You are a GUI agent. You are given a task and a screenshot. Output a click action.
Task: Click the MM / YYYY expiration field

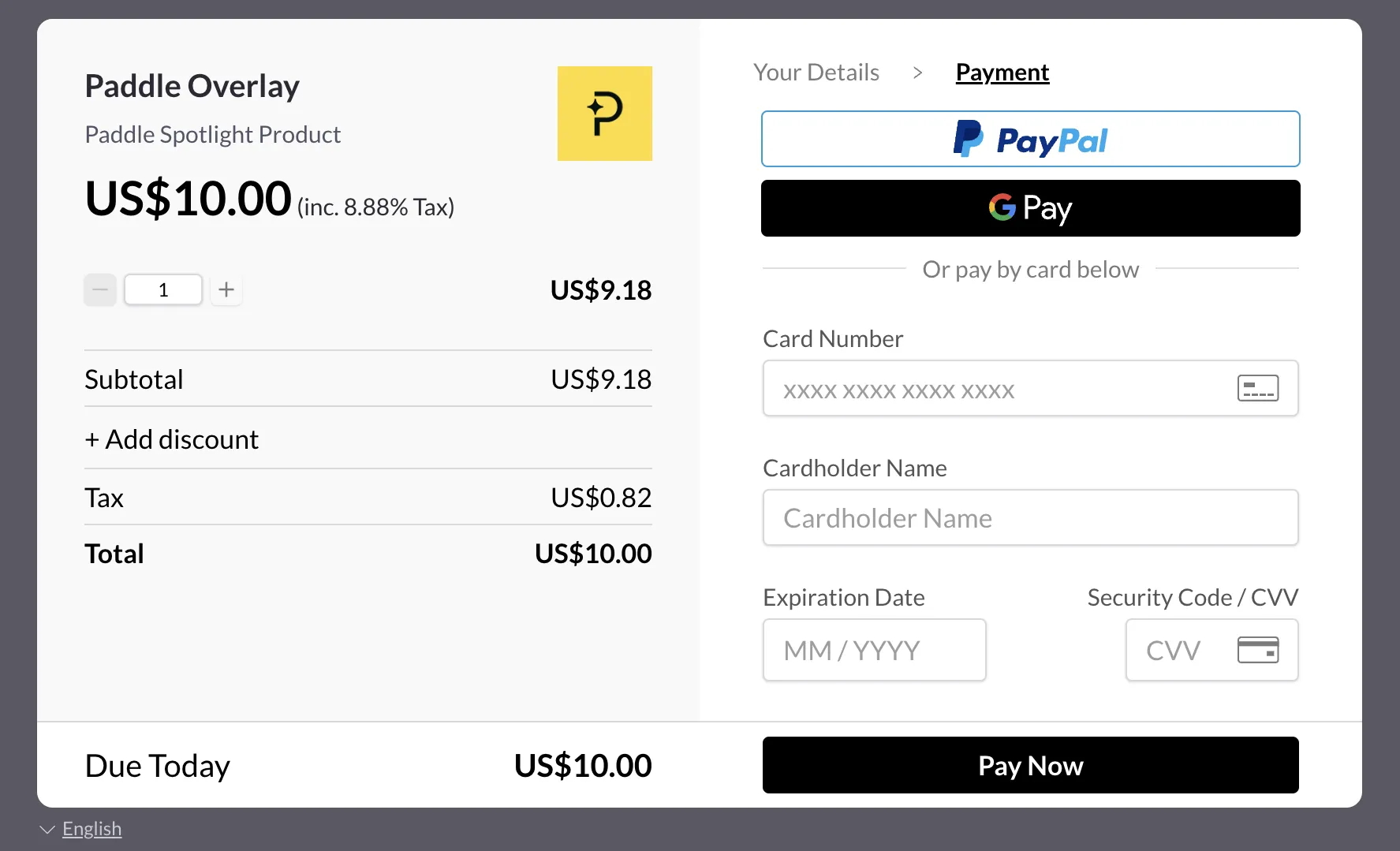(x=874, y=650)
